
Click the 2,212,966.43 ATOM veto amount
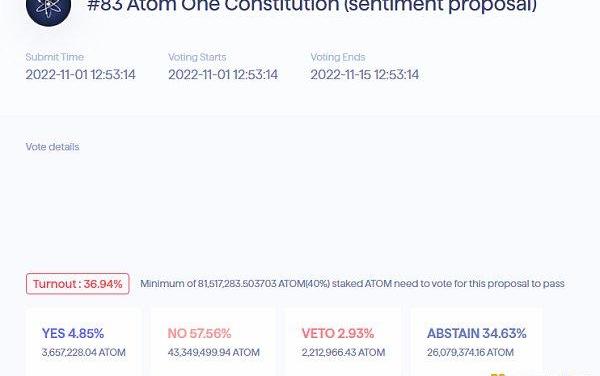(343, 352)
